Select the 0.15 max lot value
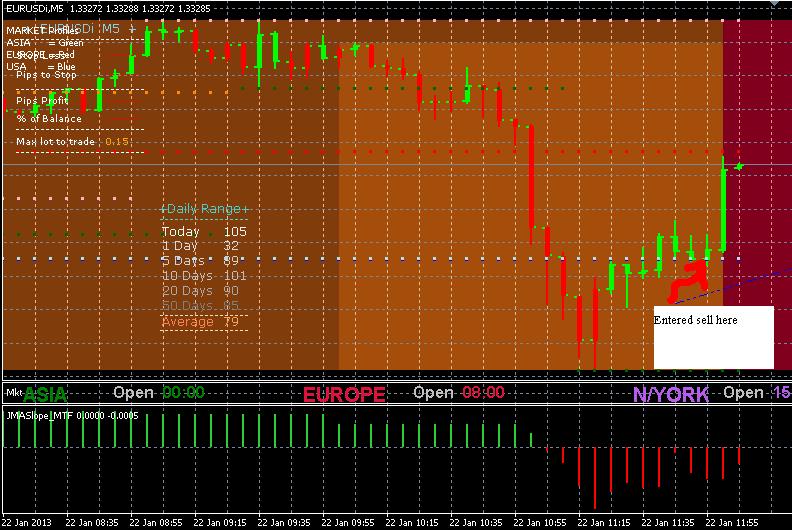The width and height of the screenshot is (792, 530). click(117, 141)
